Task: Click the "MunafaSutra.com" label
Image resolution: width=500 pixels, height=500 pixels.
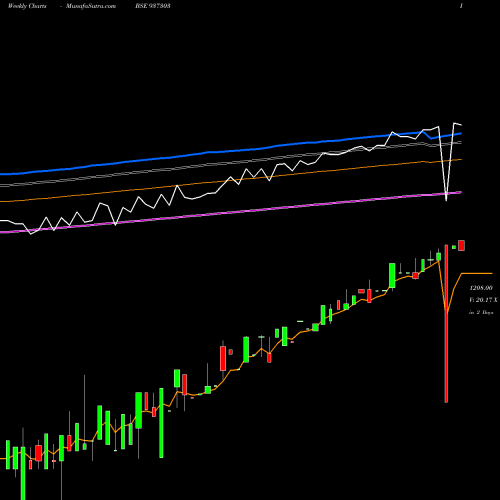Action: (91, 6)
